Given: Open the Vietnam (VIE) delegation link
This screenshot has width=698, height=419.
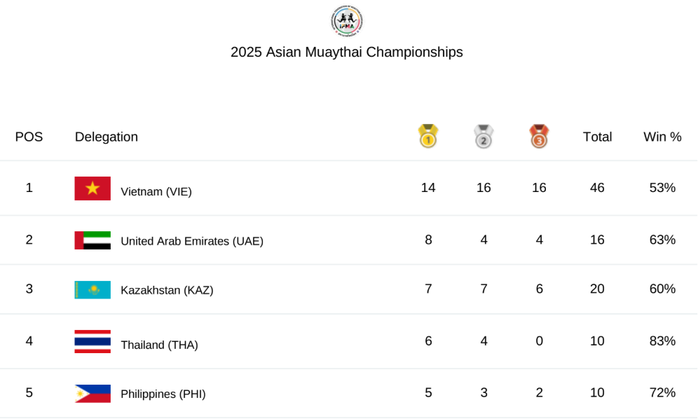Looking at the screenshot, I should coord(156,191).
